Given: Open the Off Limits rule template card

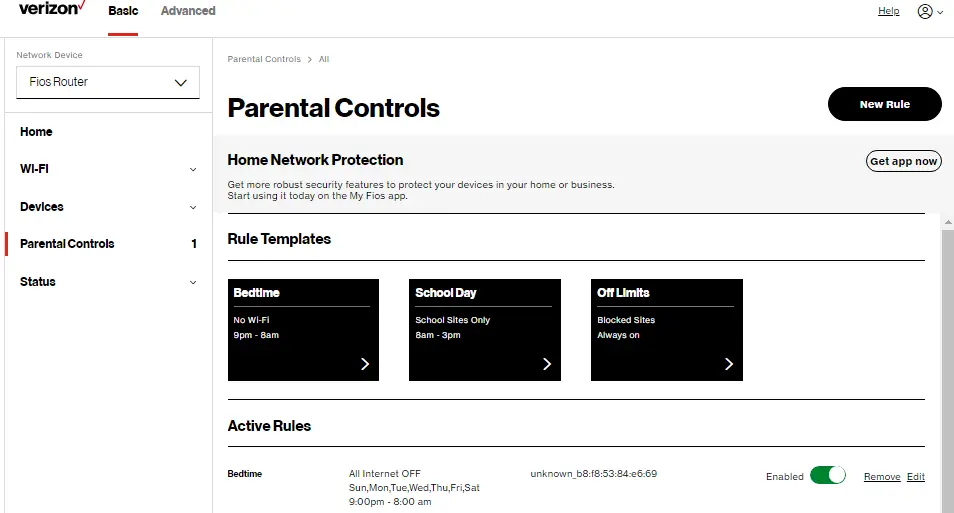Looking at the screenshot, I should coord(667,330).
